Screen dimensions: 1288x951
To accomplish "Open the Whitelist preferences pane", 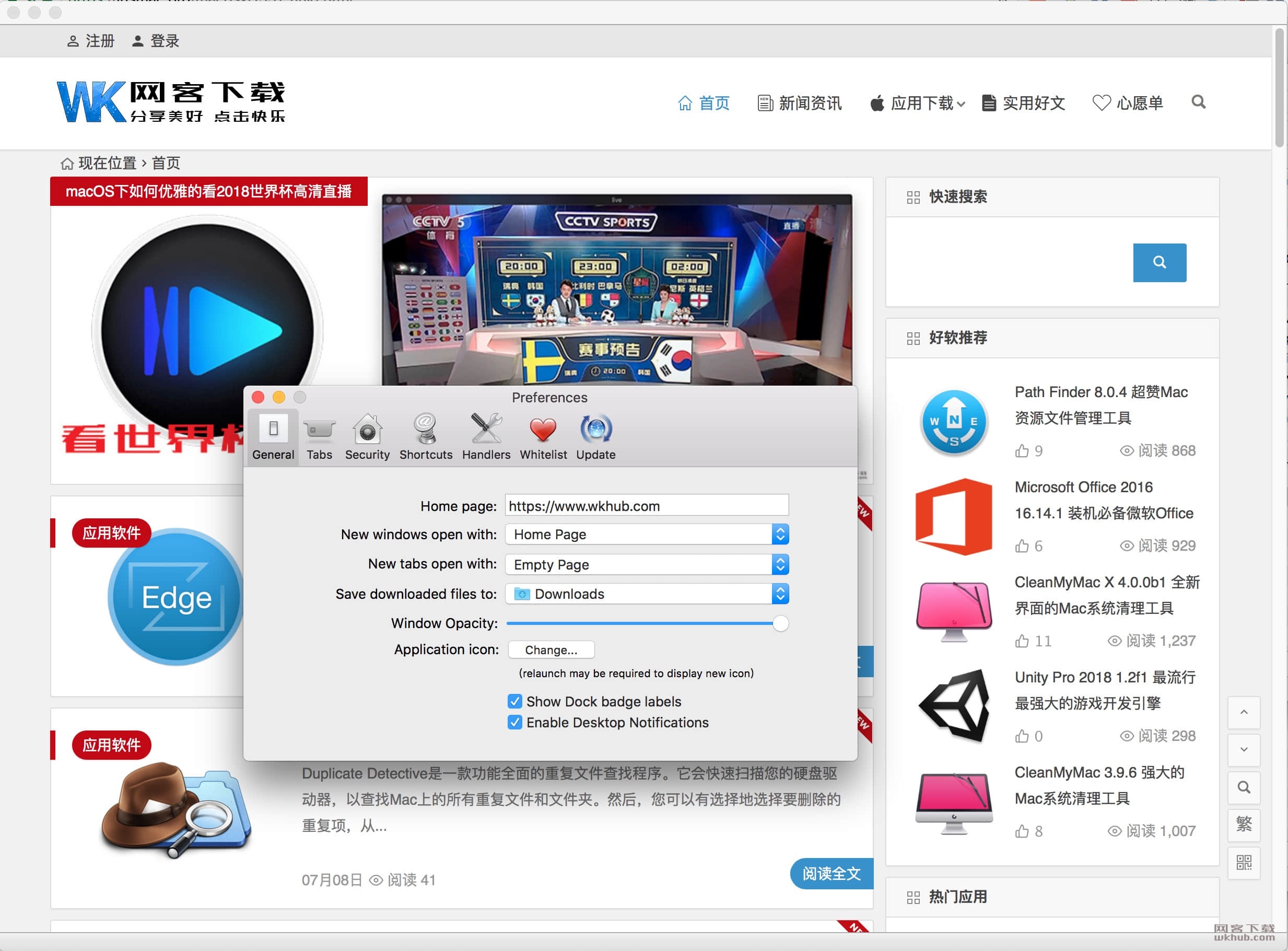I will pyautogui.click(x=543, y=436).
